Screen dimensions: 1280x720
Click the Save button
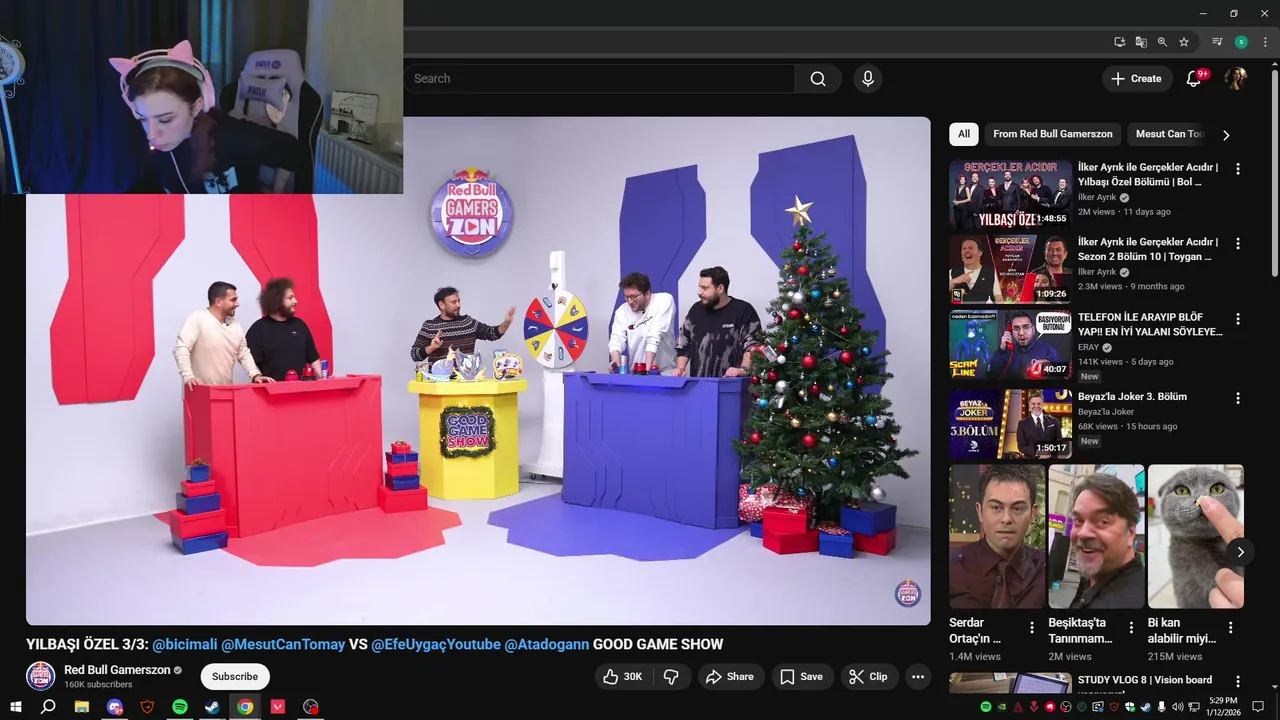(x=801, y=677)
